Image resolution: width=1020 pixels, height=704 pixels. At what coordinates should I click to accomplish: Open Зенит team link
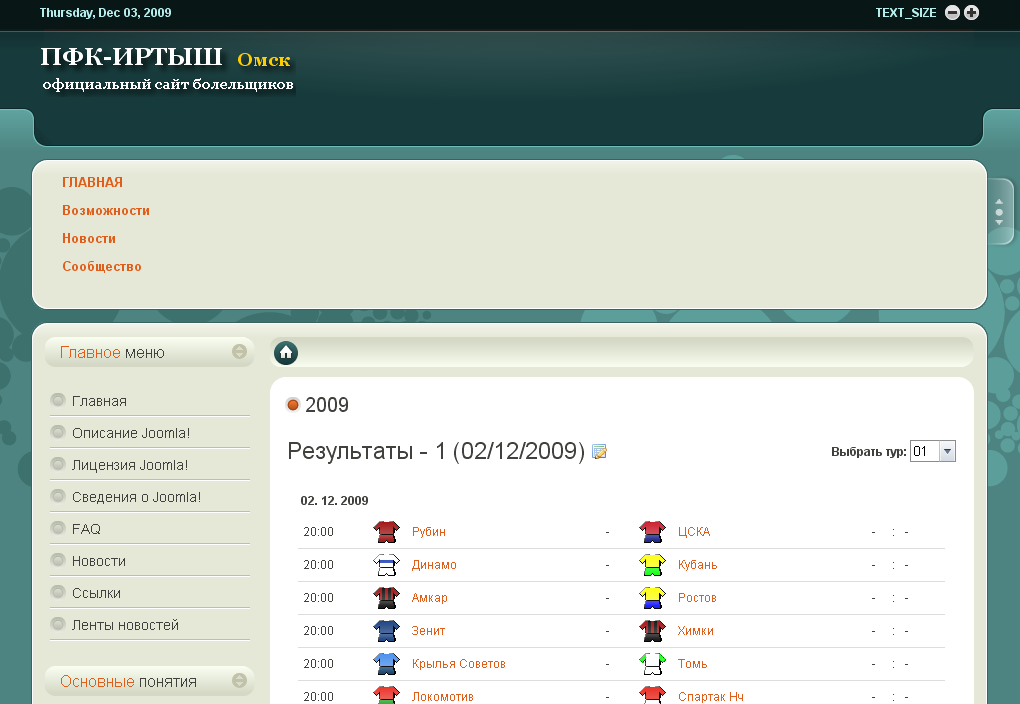tap(428, 630)
